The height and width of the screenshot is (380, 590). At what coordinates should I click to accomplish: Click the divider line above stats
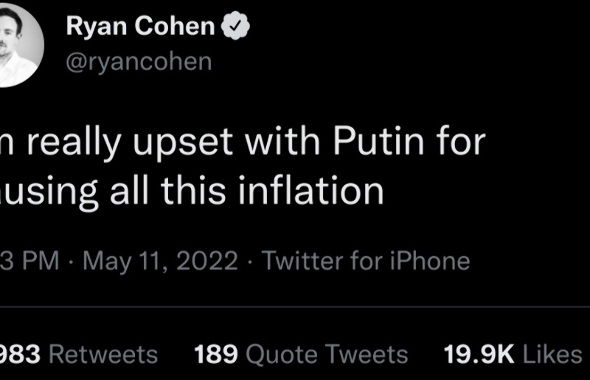tap(295, 307)
